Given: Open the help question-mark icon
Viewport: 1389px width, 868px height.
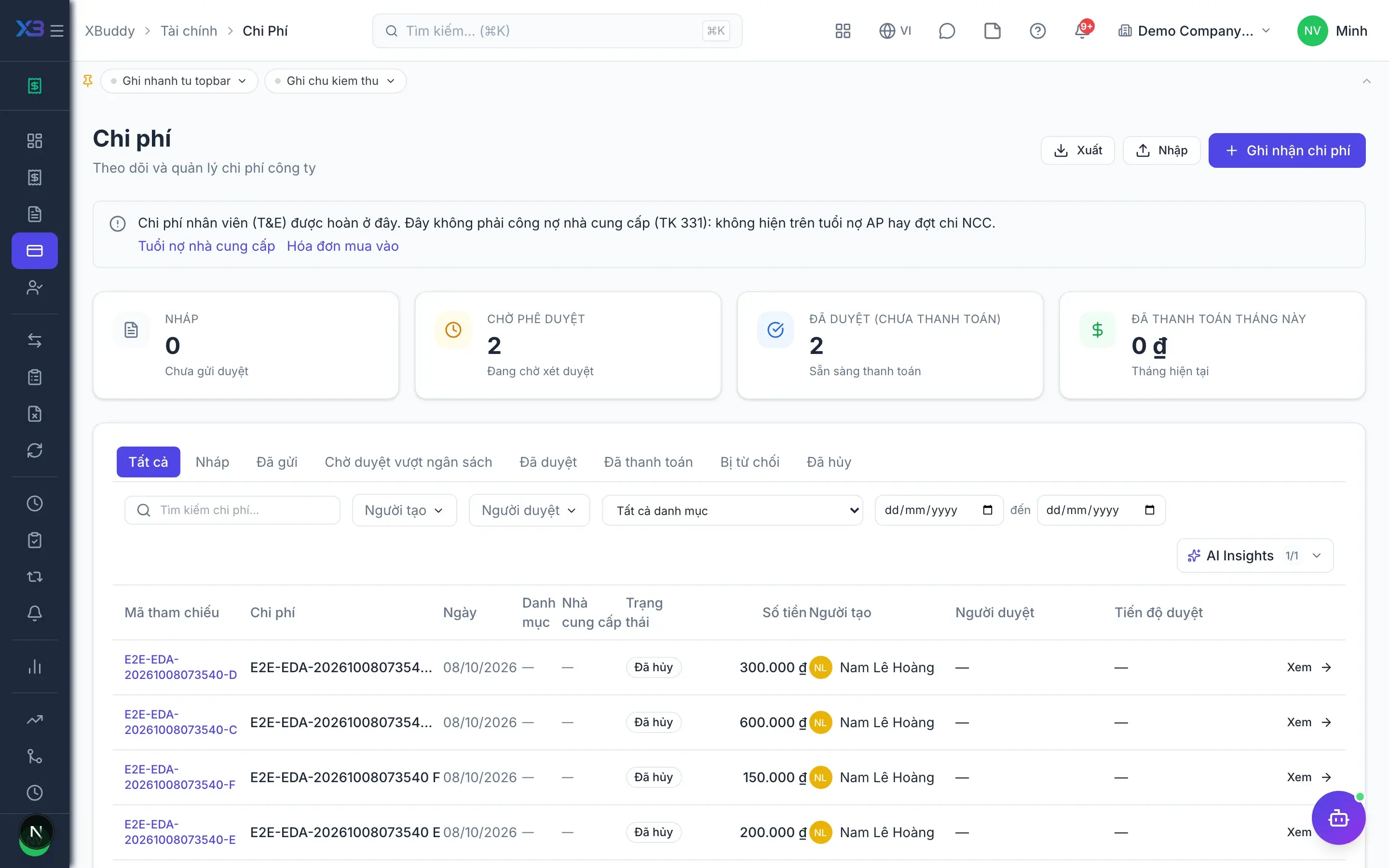Looking at the screenshot, I should click(x=1037, y=31).
